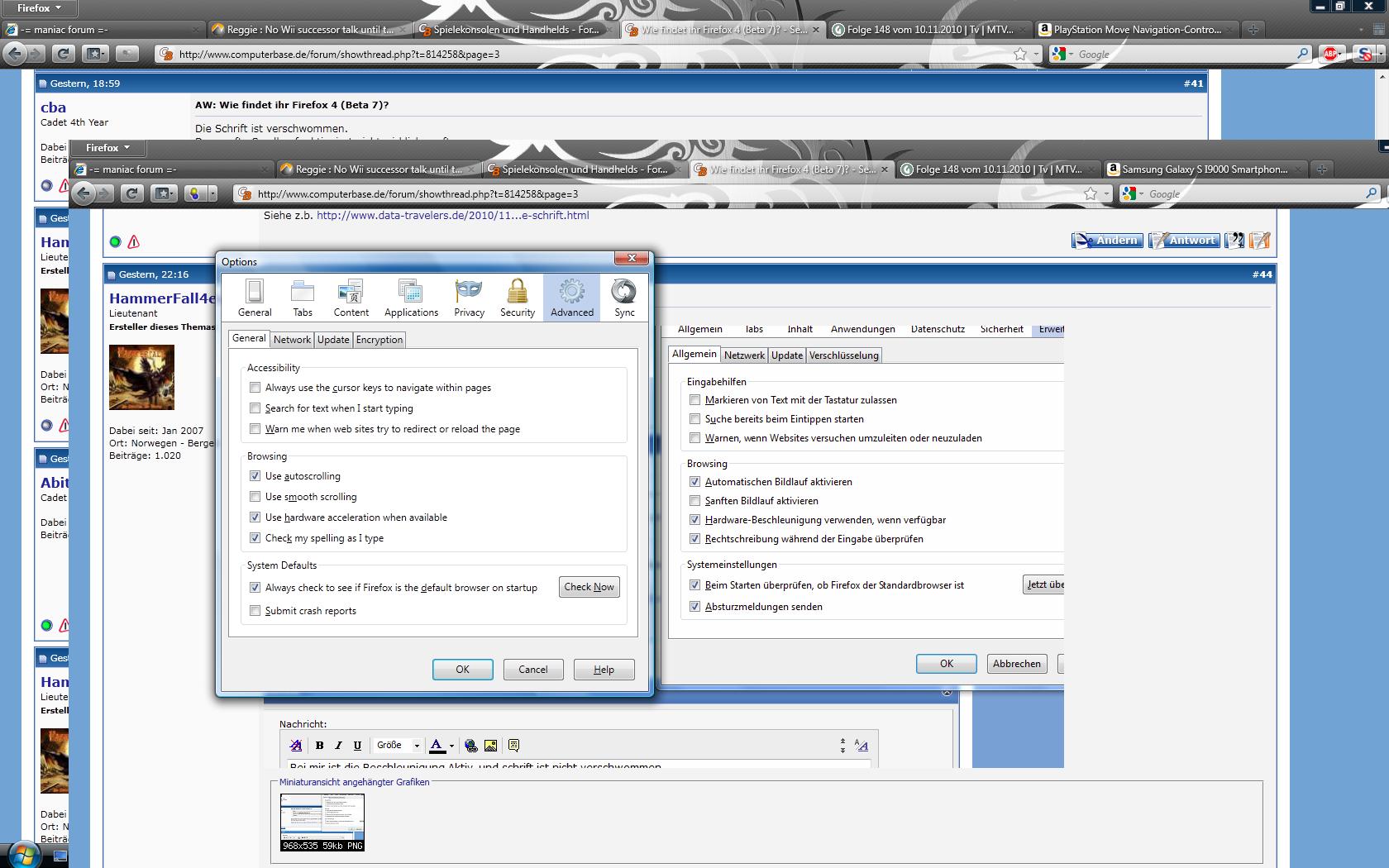This screenshot has width=1389, height=868.
Task: Wrap text in quote tags in editor
Action: tap(513, 745)
